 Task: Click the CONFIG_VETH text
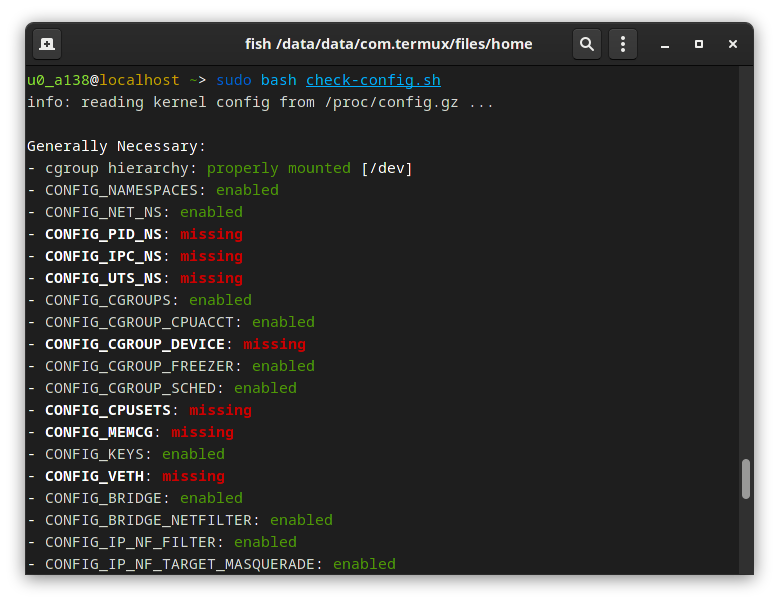click(94, 476)
